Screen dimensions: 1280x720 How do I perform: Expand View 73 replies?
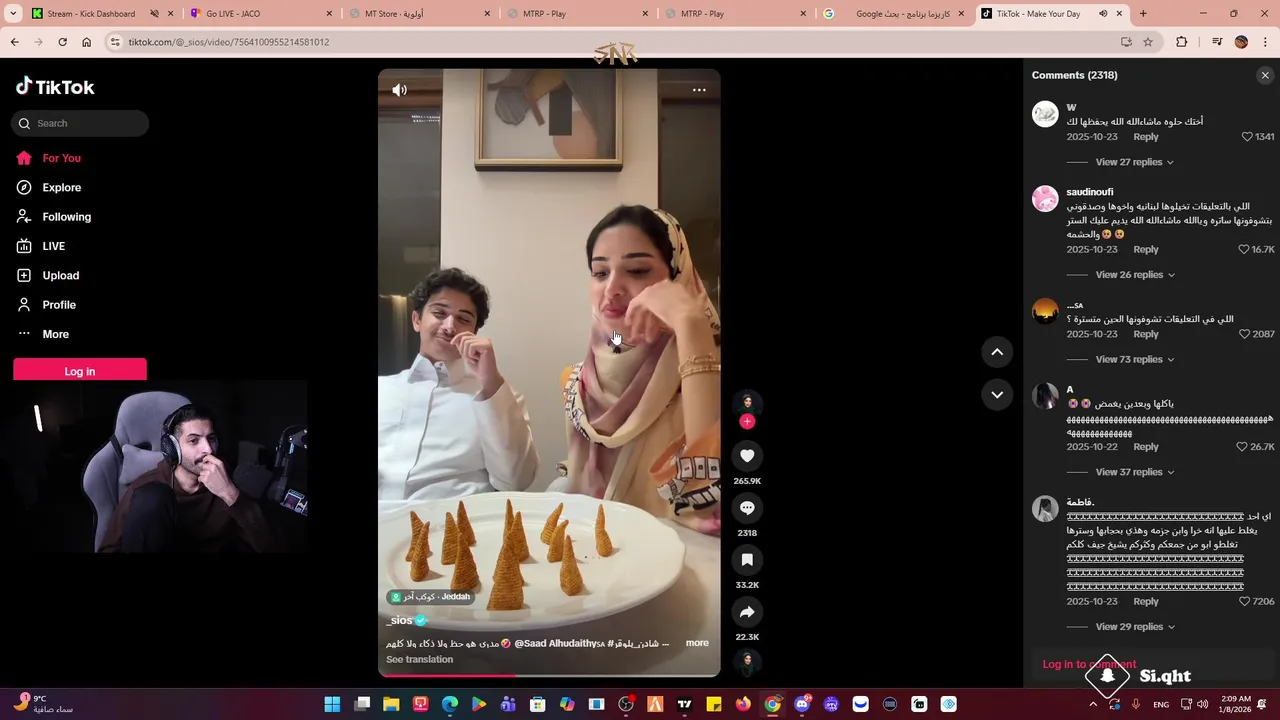[x=1134, y=360]
